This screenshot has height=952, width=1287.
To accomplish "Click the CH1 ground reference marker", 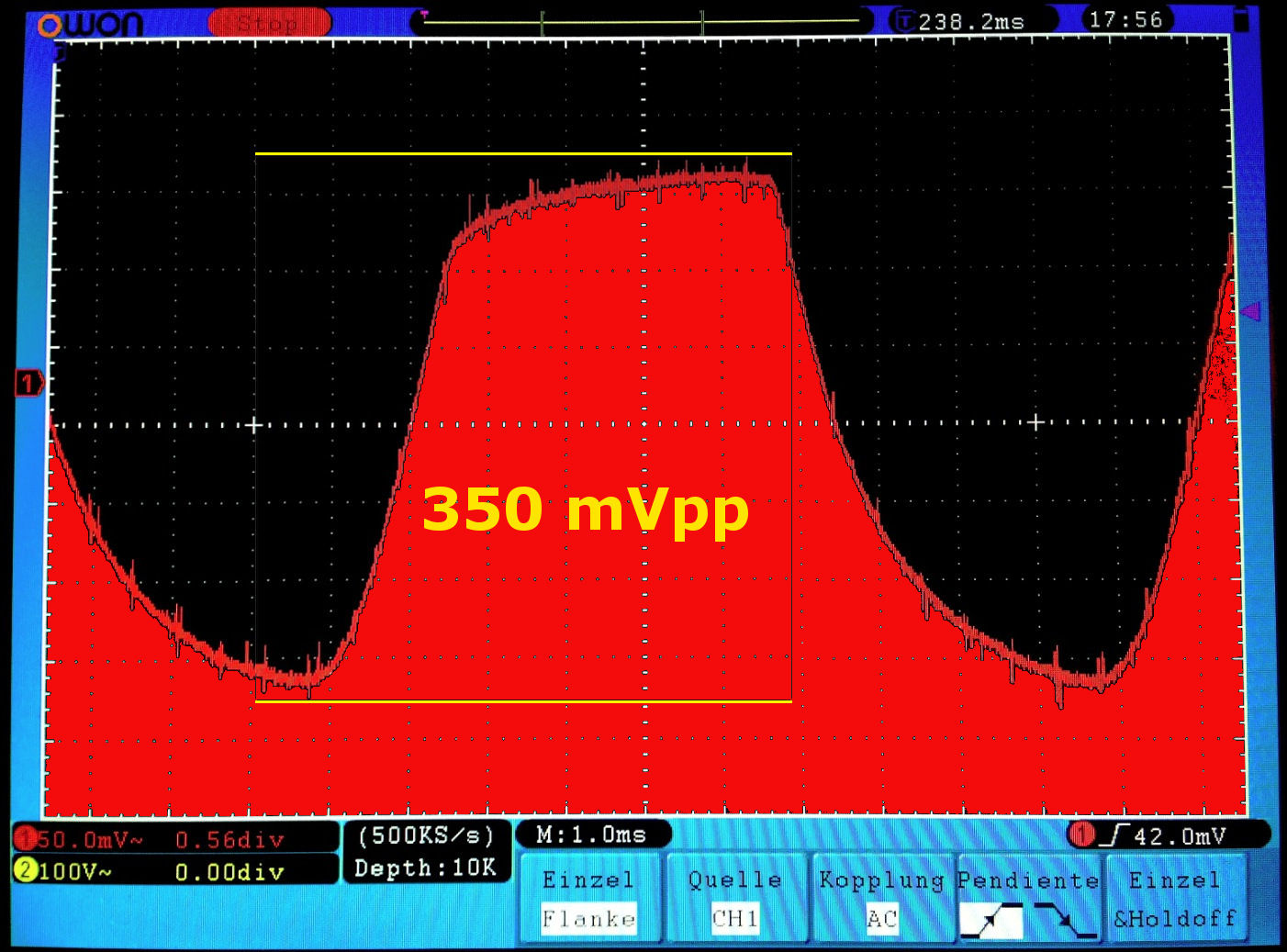I will tap(28, 383).
